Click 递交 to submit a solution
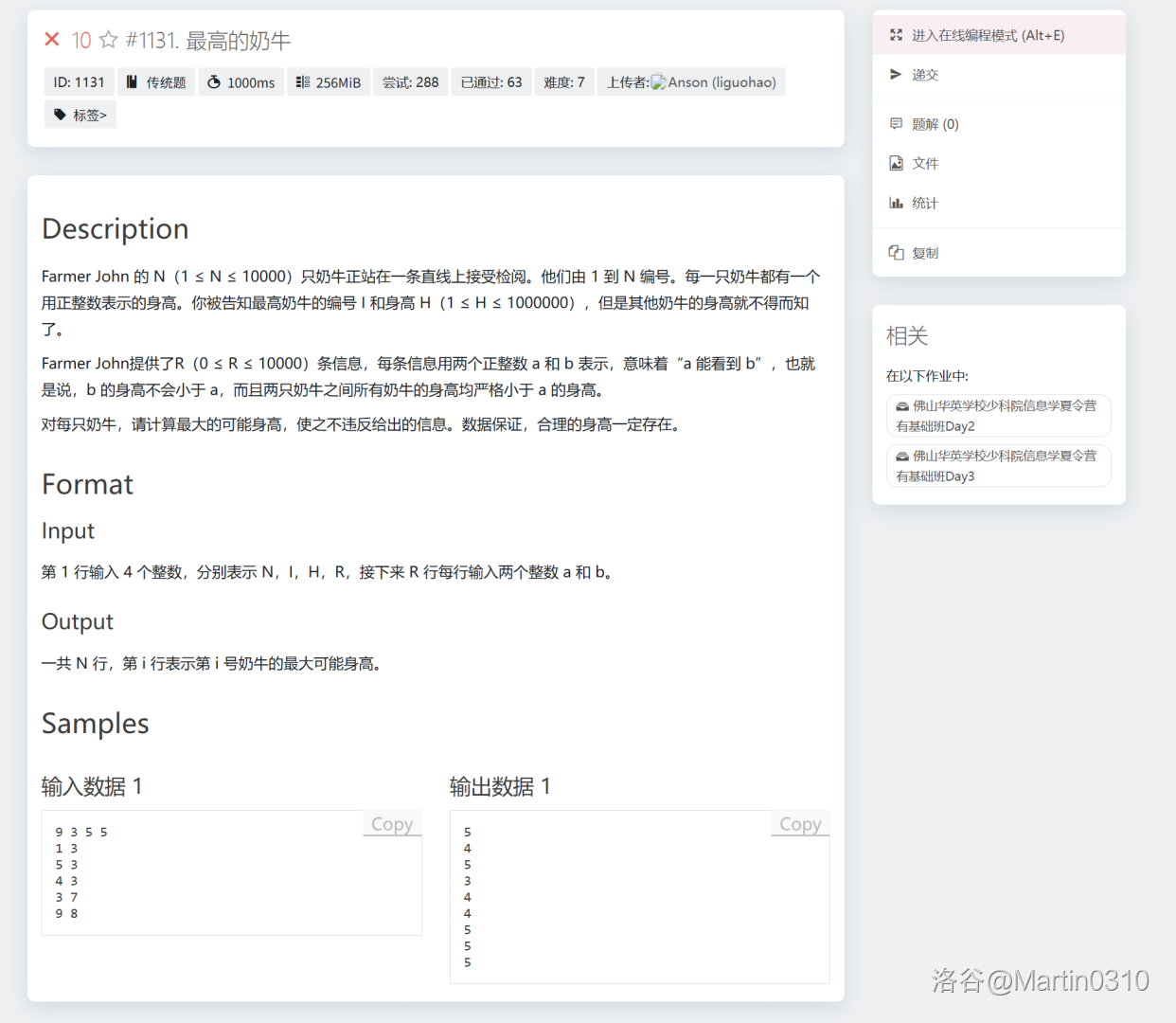This screenshot has width=1176, height=1023. tap(924, 75)
